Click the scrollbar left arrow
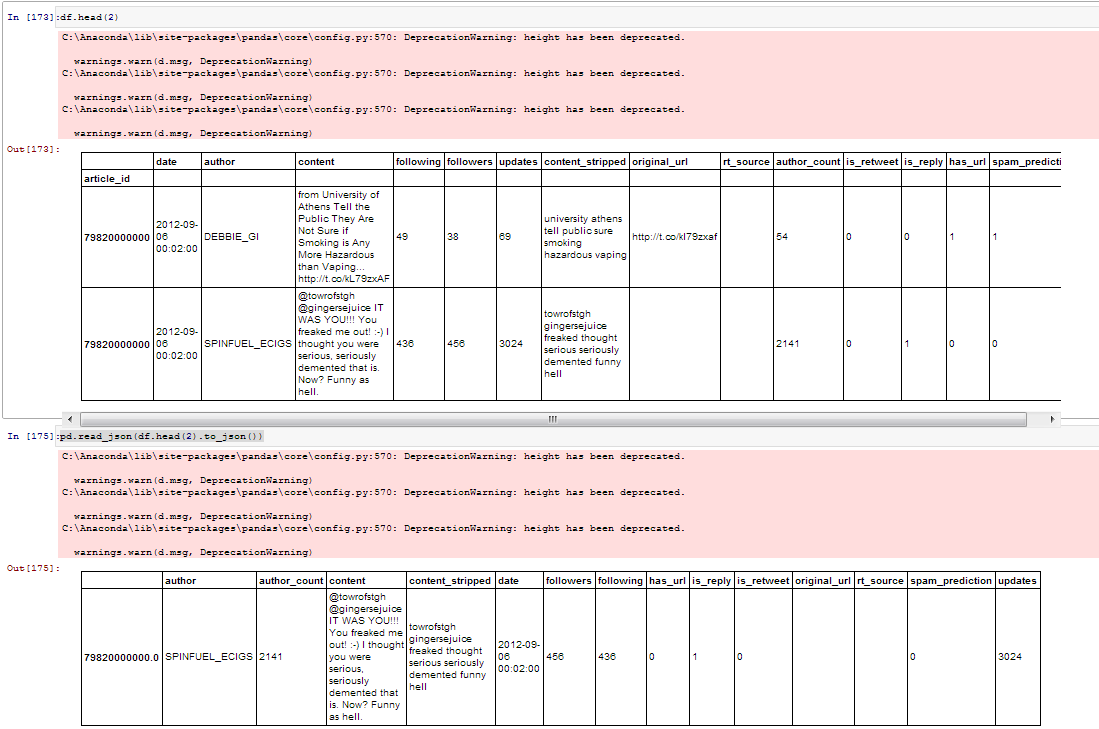The height and width of the screenshot is (729, 1099). point(69,419)
